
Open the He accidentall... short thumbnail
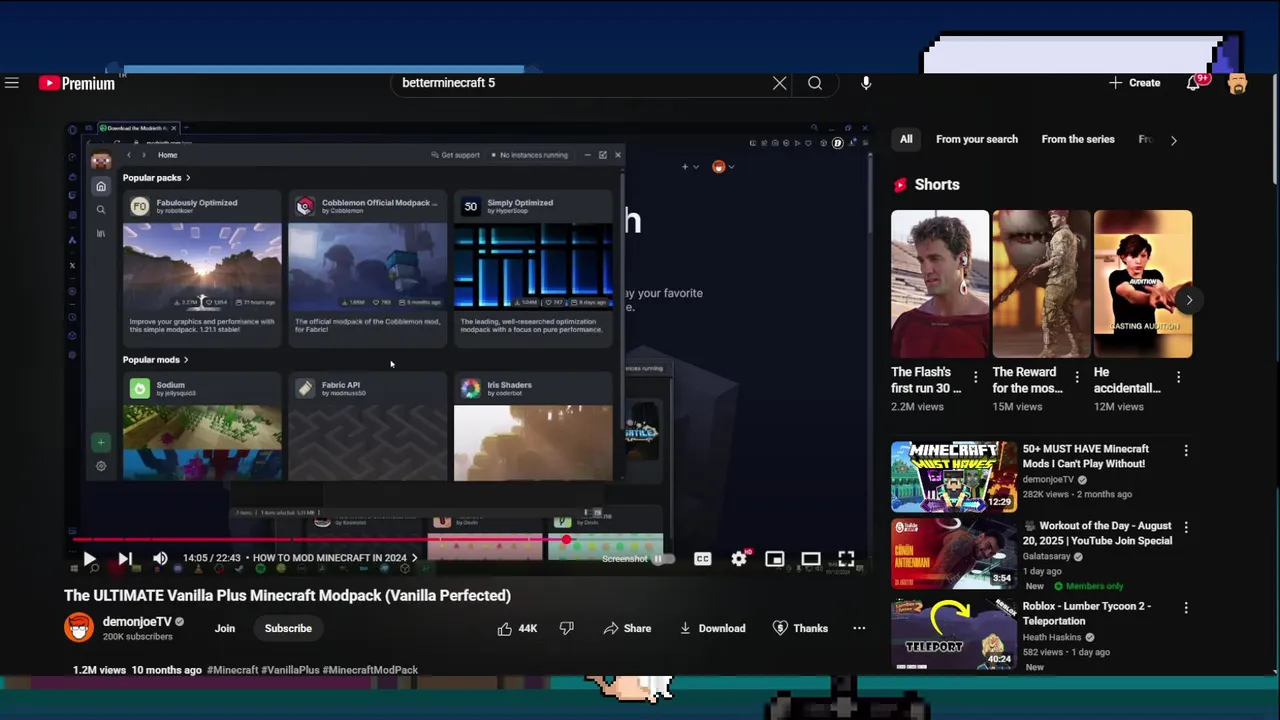[x=1143, y=284]
